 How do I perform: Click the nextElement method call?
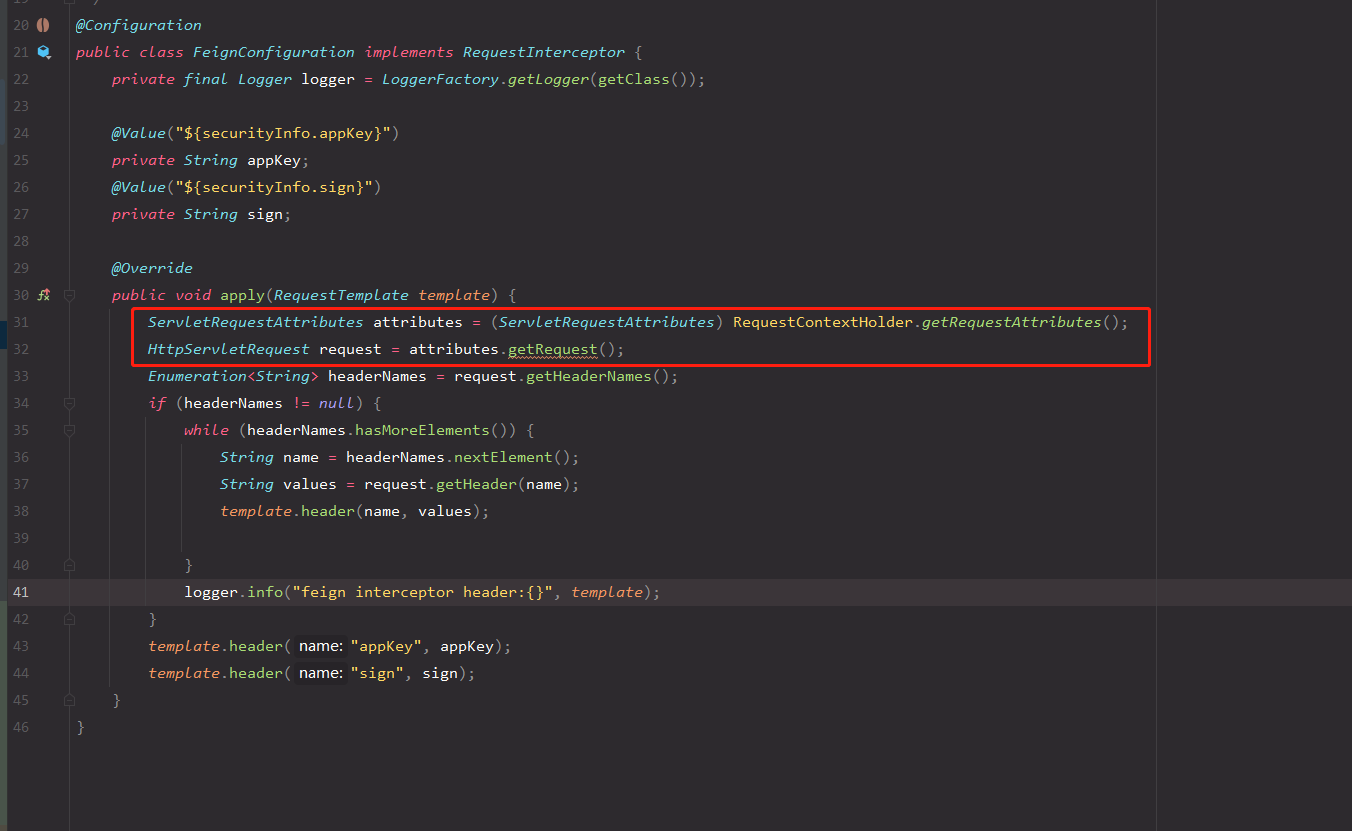point(503,457)
